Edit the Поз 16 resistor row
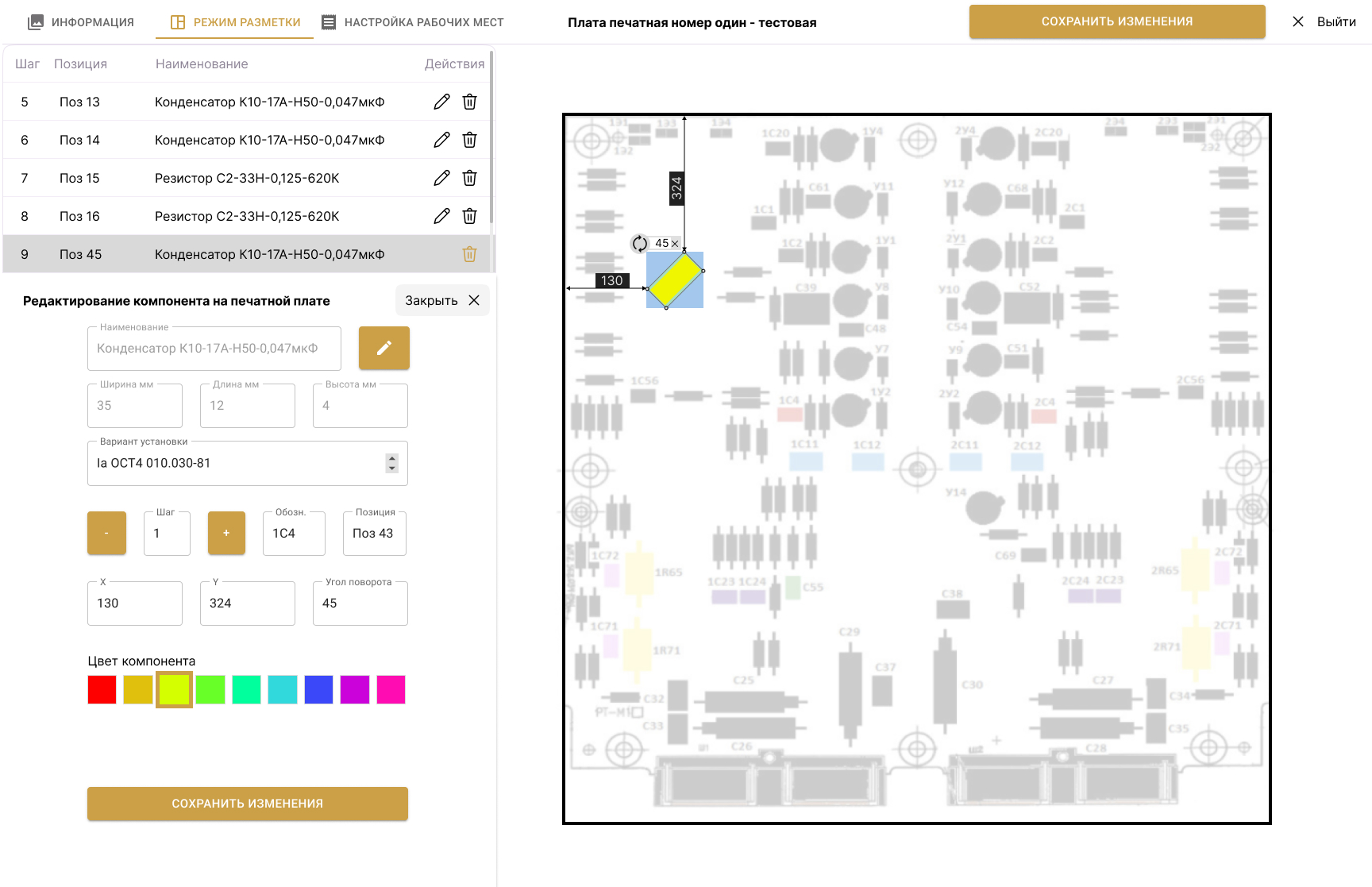 click(x=441, y=216)
